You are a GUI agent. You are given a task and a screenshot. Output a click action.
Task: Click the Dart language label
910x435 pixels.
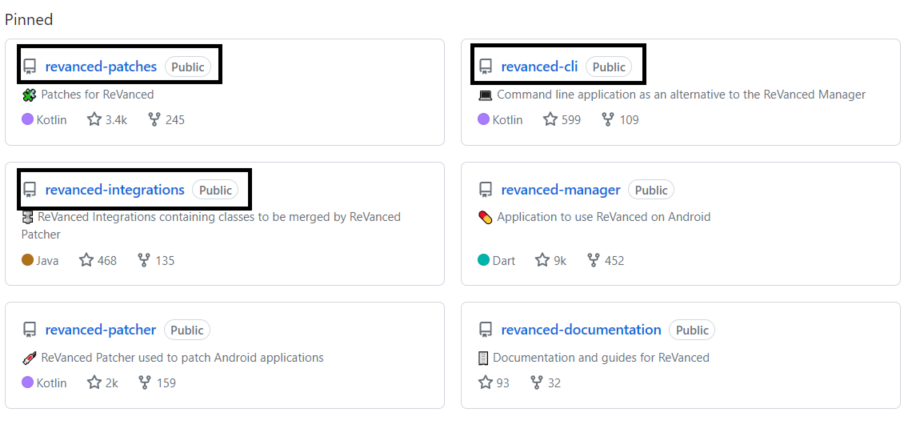(x=504, y=260)
